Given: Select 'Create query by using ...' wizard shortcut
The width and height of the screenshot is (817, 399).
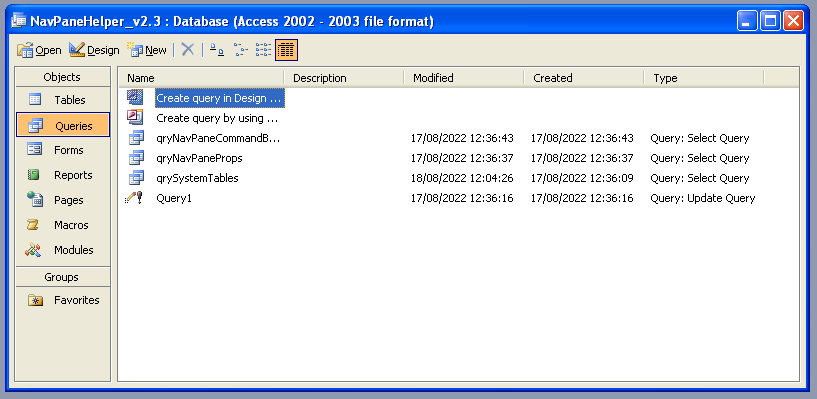Looking at the screenshot, I should [x=217, y=118].
